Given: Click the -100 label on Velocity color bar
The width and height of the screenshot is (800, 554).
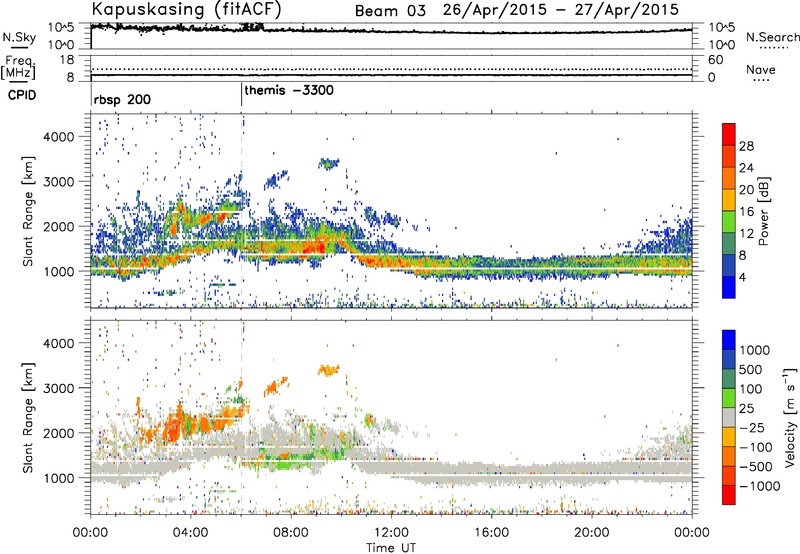Looking at the screenshot, I should (756, 447).
